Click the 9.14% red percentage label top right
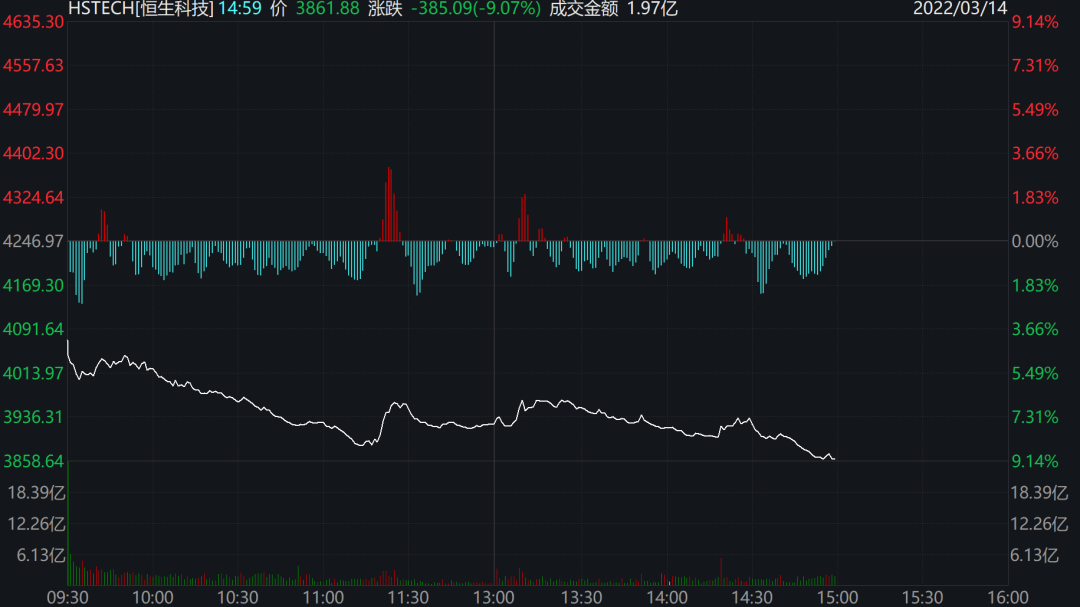The image size is (1080, 607). coord(1035,22)
